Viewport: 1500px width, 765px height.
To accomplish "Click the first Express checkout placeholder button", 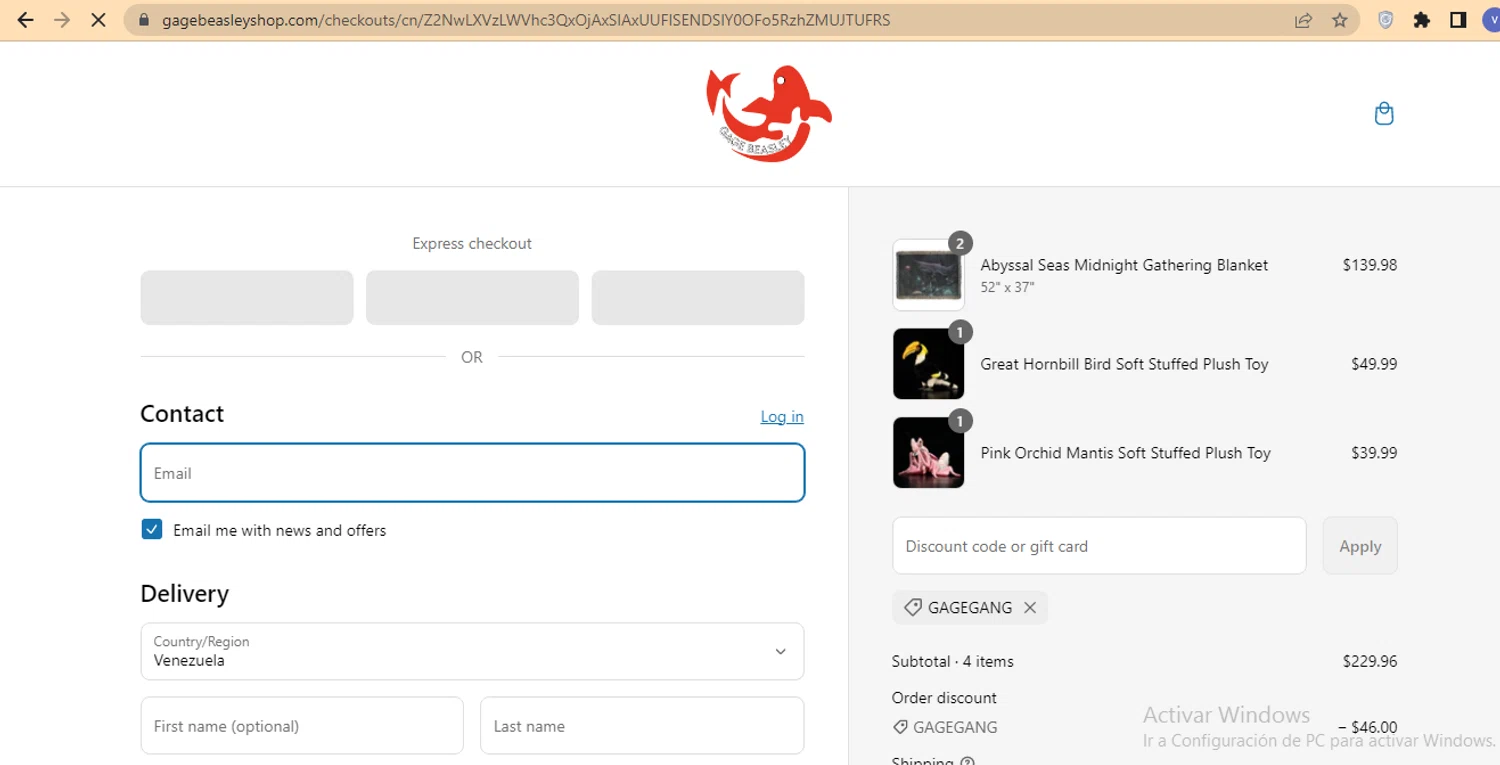I will (247, 298).
